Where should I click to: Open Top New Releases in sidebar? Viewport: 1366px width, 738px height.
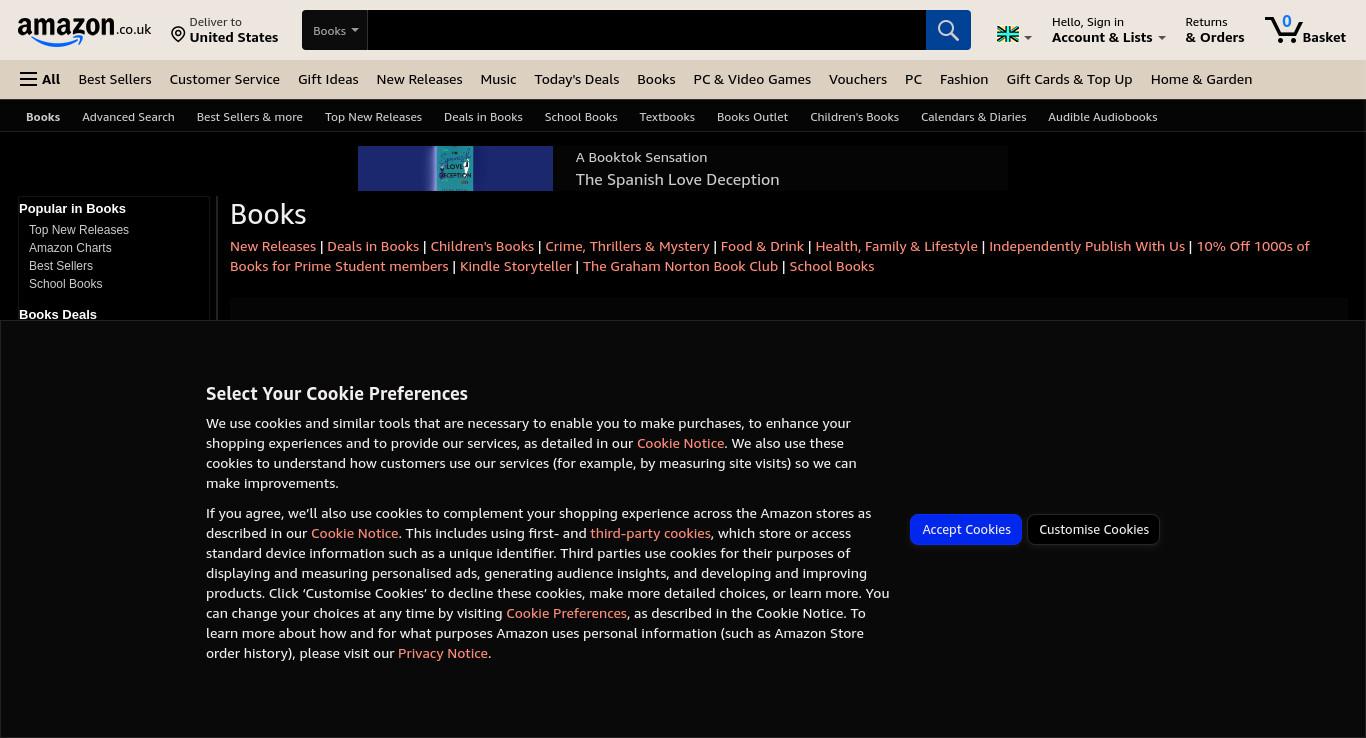click(x=79, y=230)
